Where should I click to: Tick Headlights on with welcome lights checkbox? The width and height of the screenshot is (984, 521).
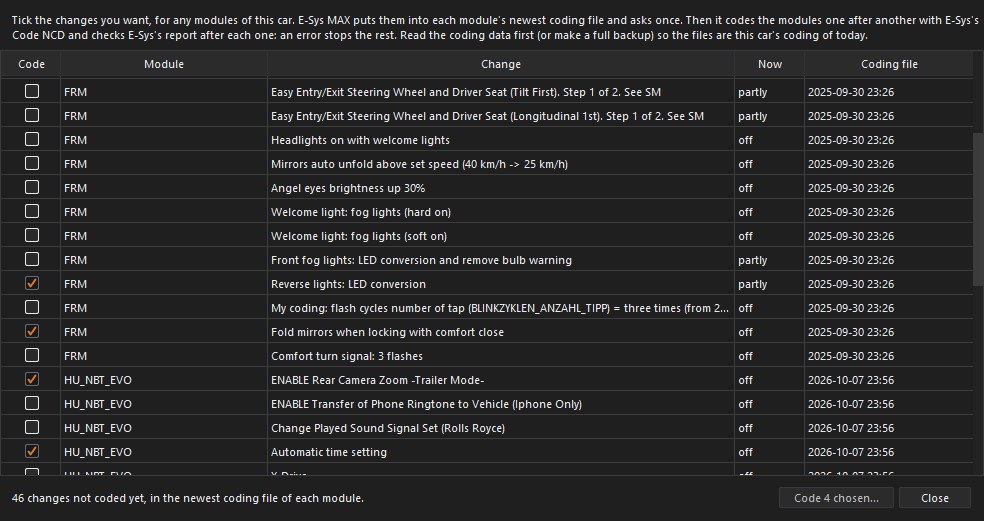click(31, 139)
